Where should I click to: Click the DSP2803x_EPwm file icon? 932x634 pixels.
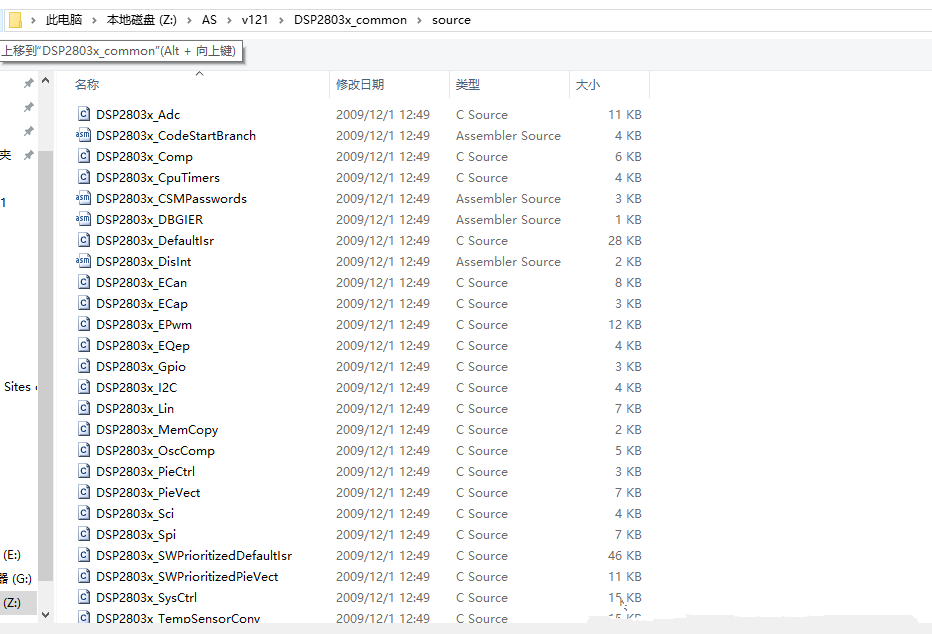pyautogui.click(x=84, y=324)
